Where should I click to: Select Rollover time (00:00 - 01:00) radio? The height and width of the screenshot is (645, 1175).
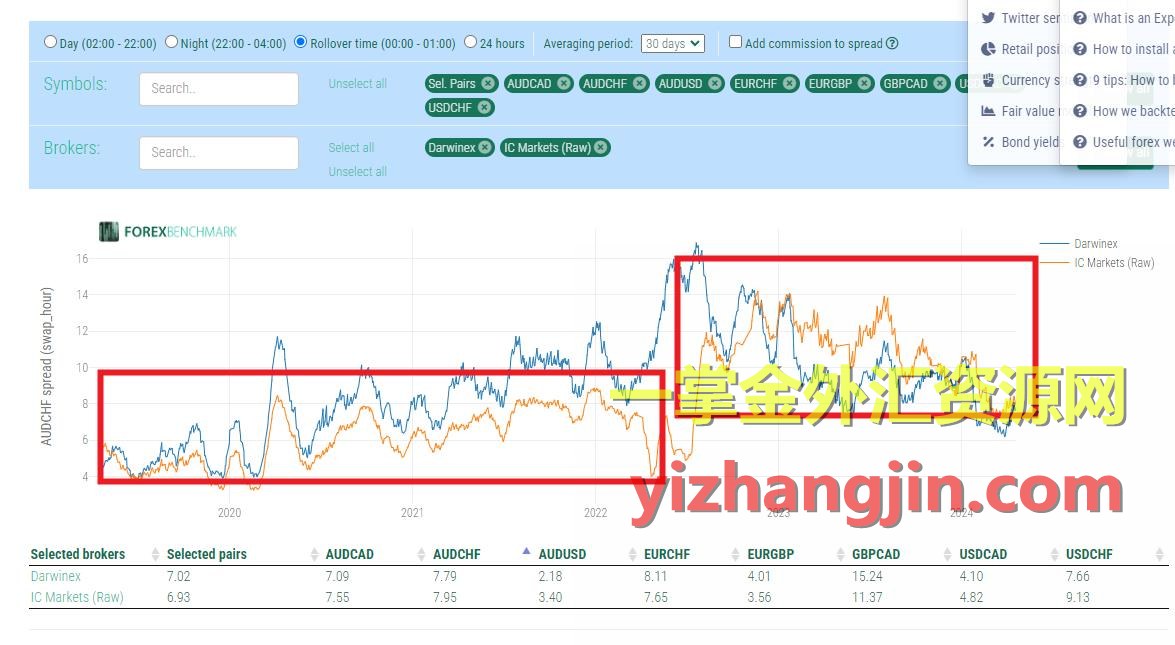[300, 42]
